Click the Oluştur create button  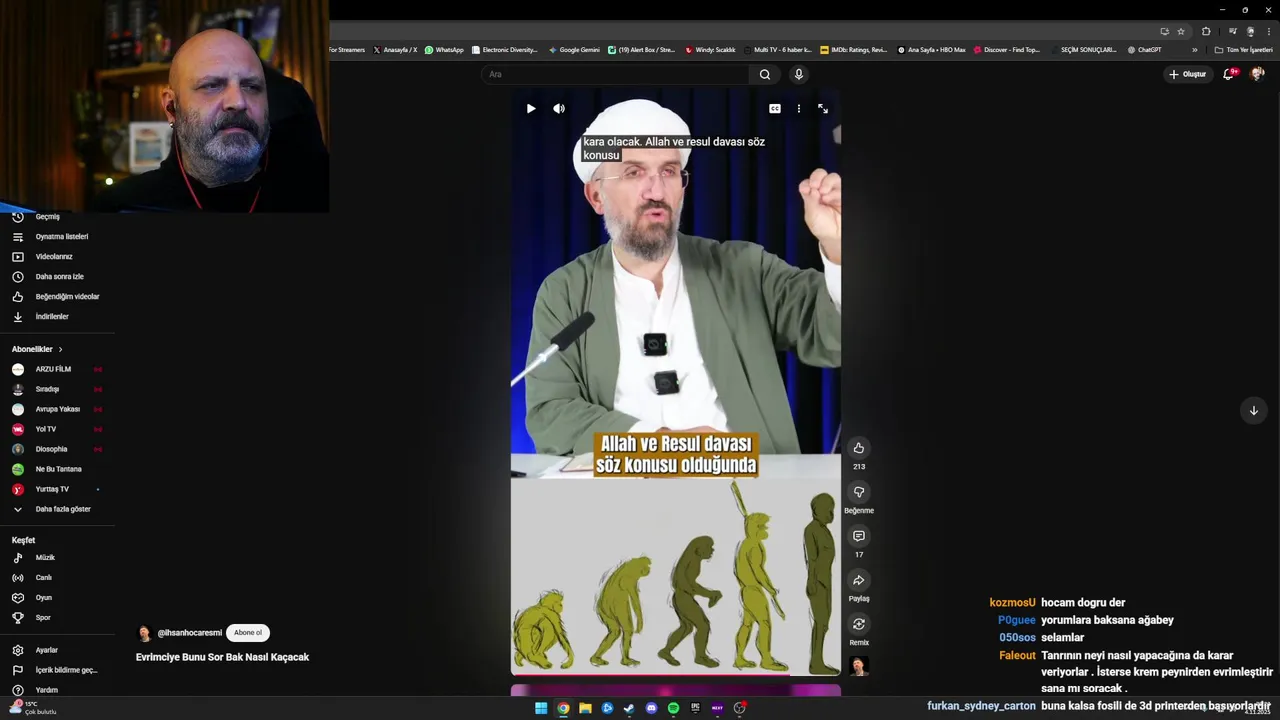tap(1188, 74)
